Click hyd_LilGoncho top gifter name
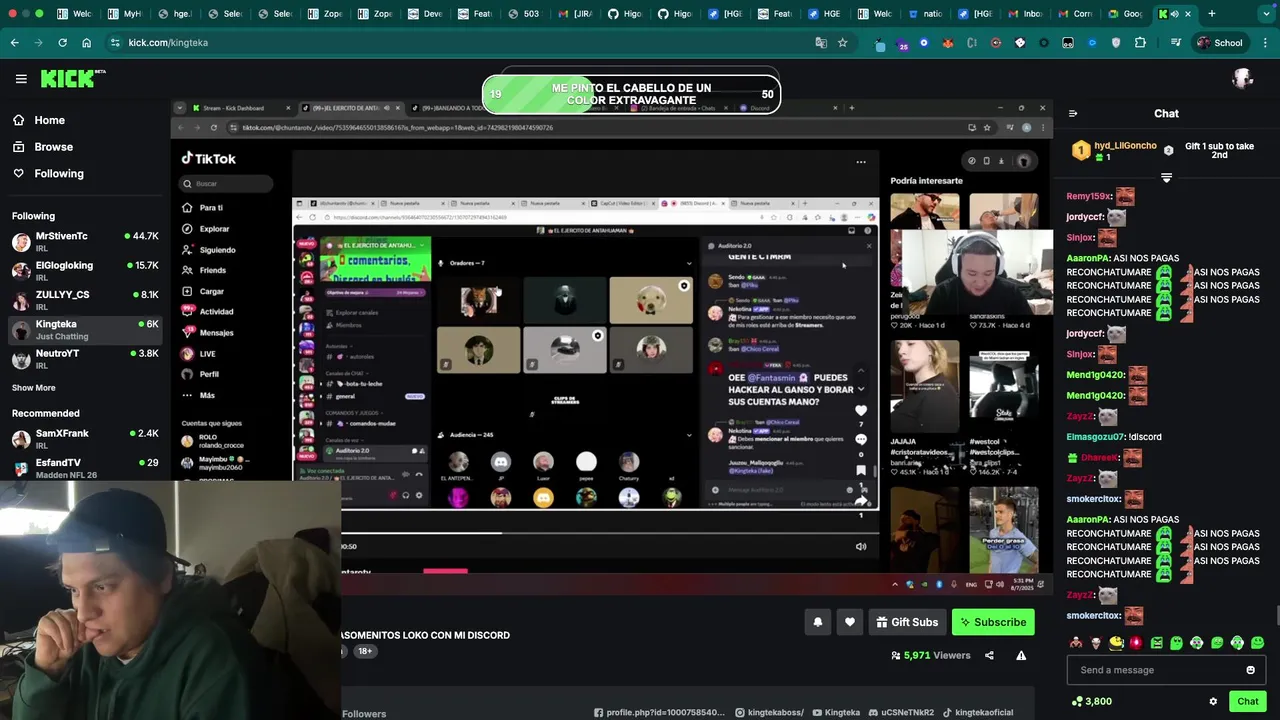 tap(1126, 146)
